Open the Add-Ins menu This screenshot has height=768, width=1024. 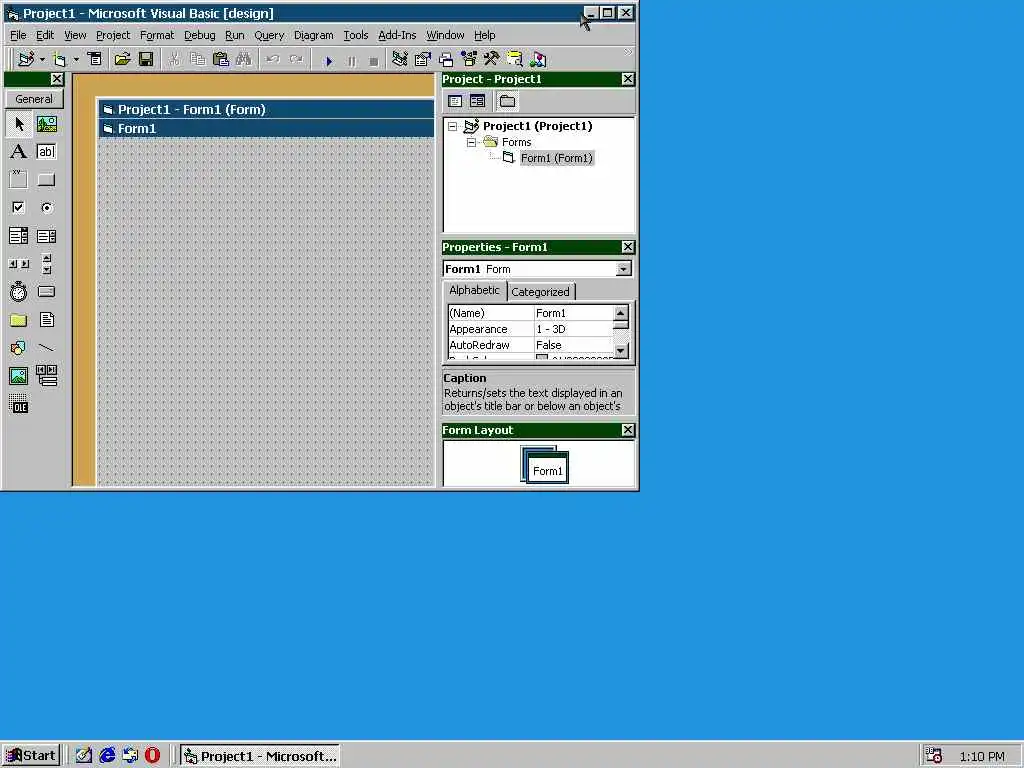[397, 35]
